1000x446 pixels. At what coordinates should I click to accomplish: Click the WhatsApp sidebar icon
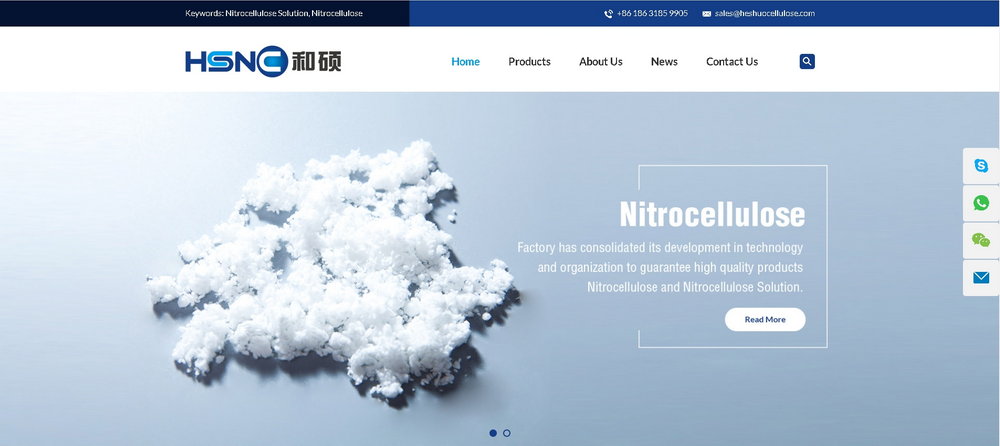(981, 203)
